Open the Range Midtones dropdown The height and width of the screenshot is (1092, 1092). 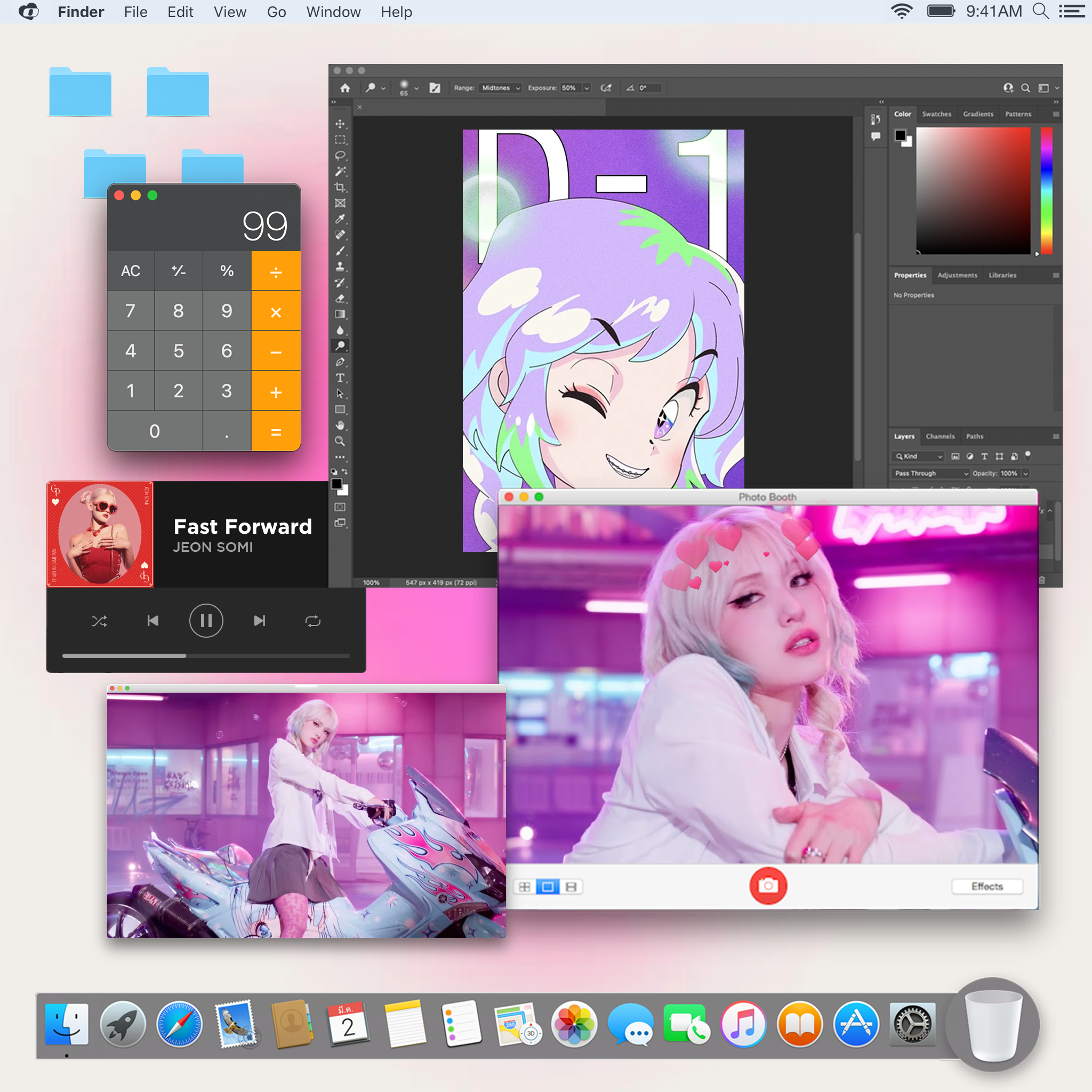click(x=500, y=88)
